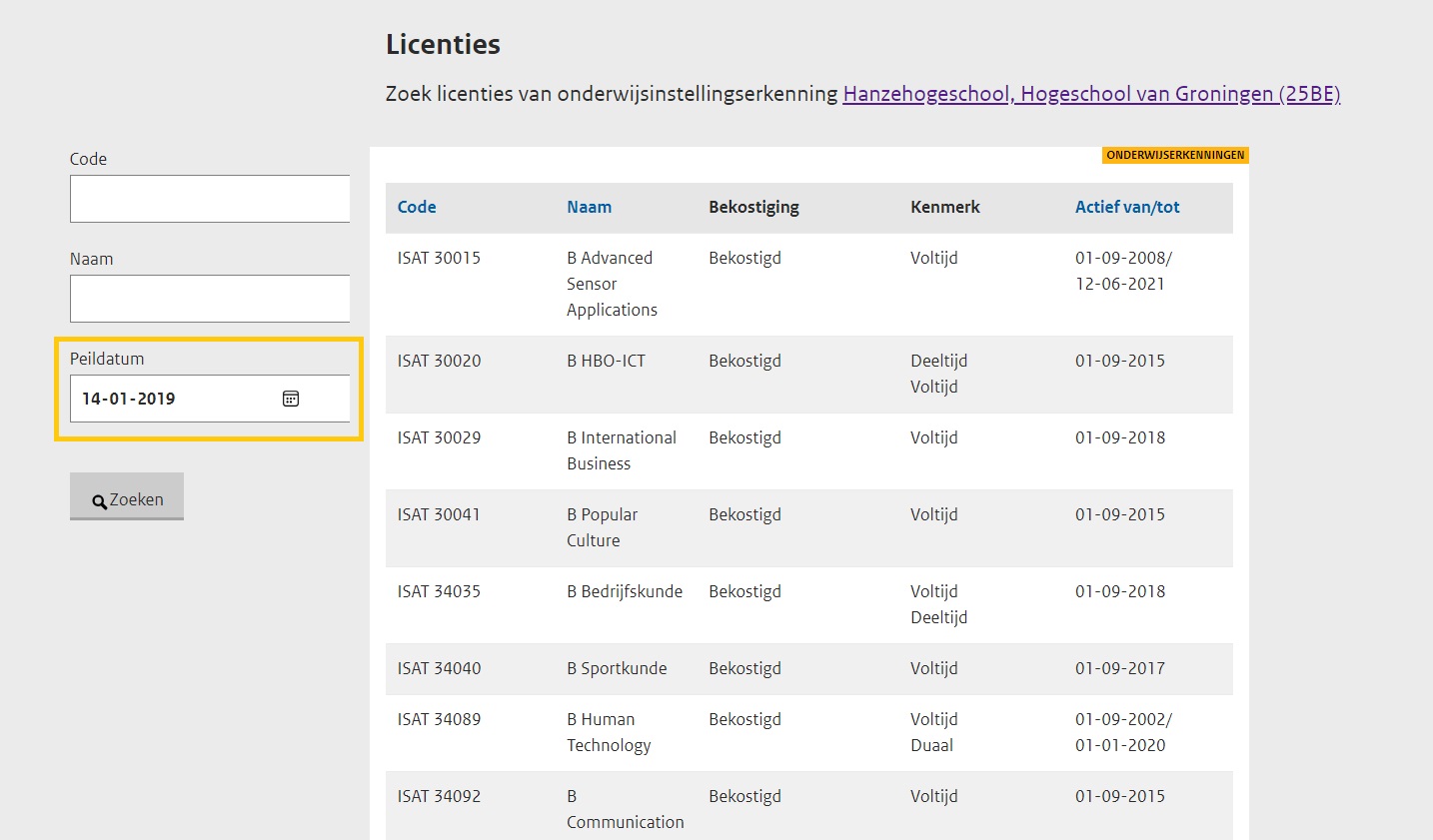Image resolution: width=1433 pixels, height=840 pixels.
Task: Click name B Sportkunde
Action: [x=617, y=668]
